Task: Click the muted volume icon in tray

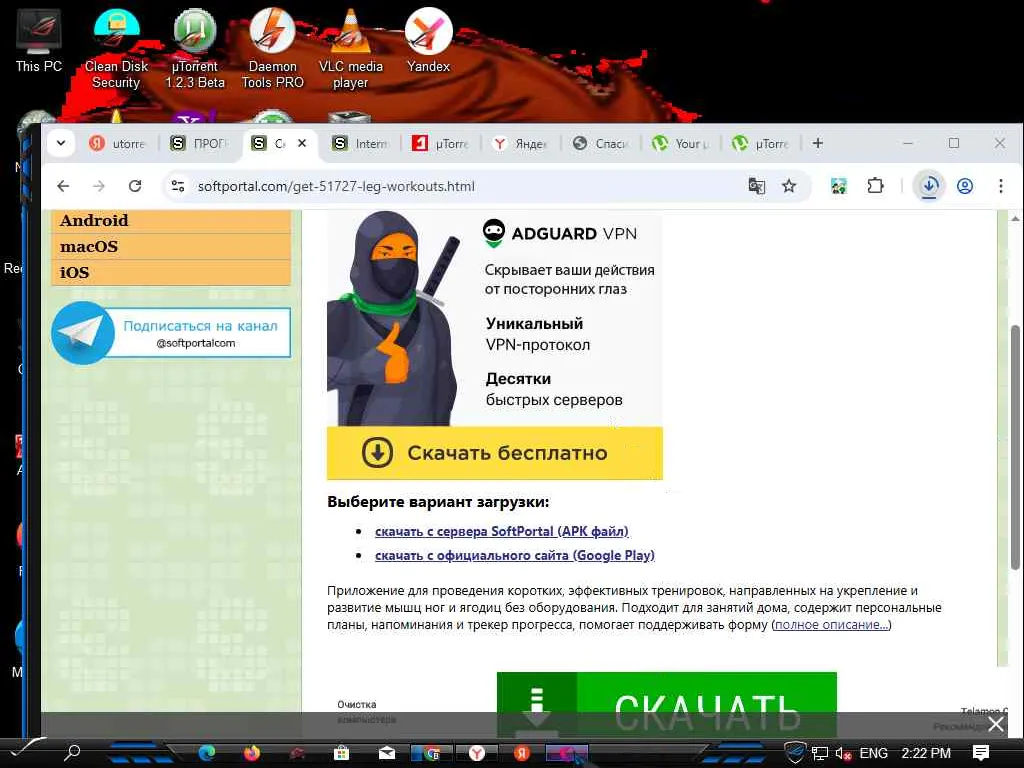Action: coord(843,754)
